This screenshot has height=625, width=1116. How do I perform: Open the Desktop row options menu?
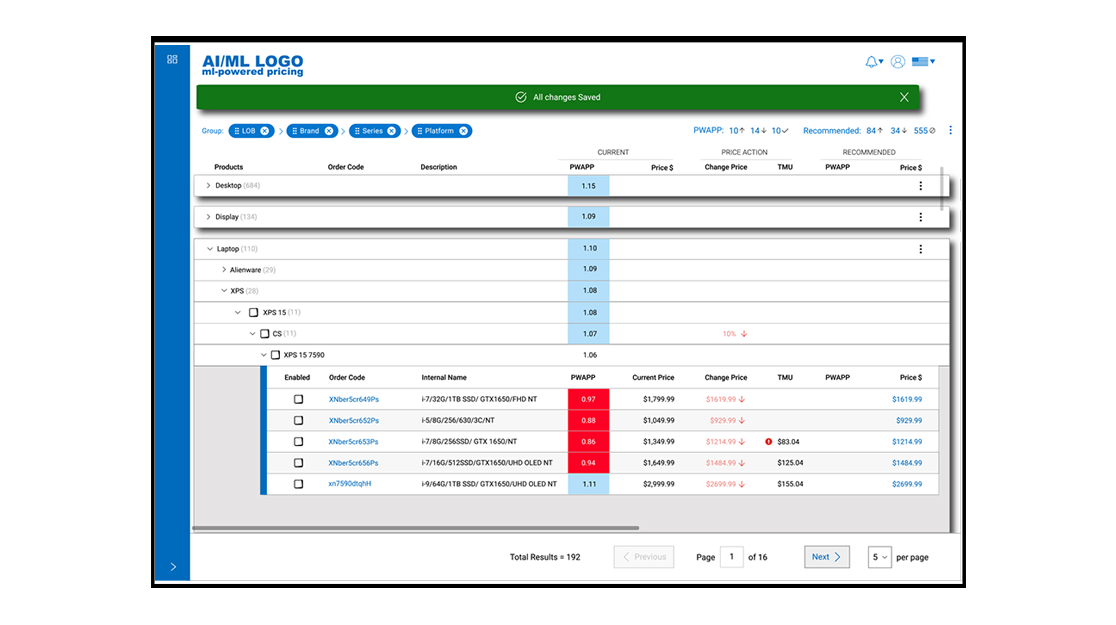click(x=920, y=186)
